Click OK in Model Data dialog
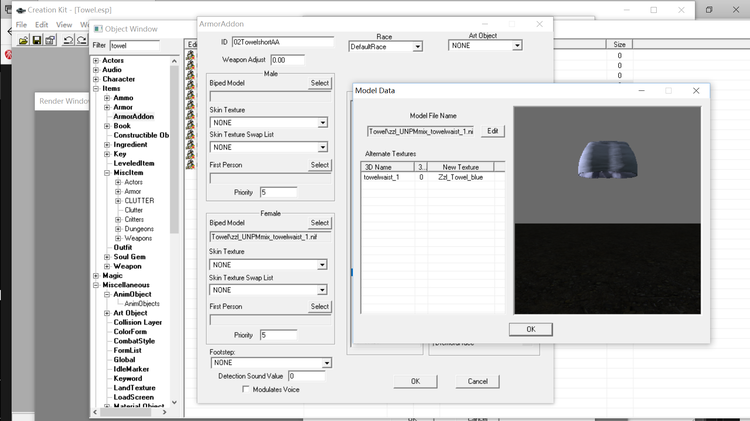The height and width of the screenshot is (421, 750). tap(530, 329)
